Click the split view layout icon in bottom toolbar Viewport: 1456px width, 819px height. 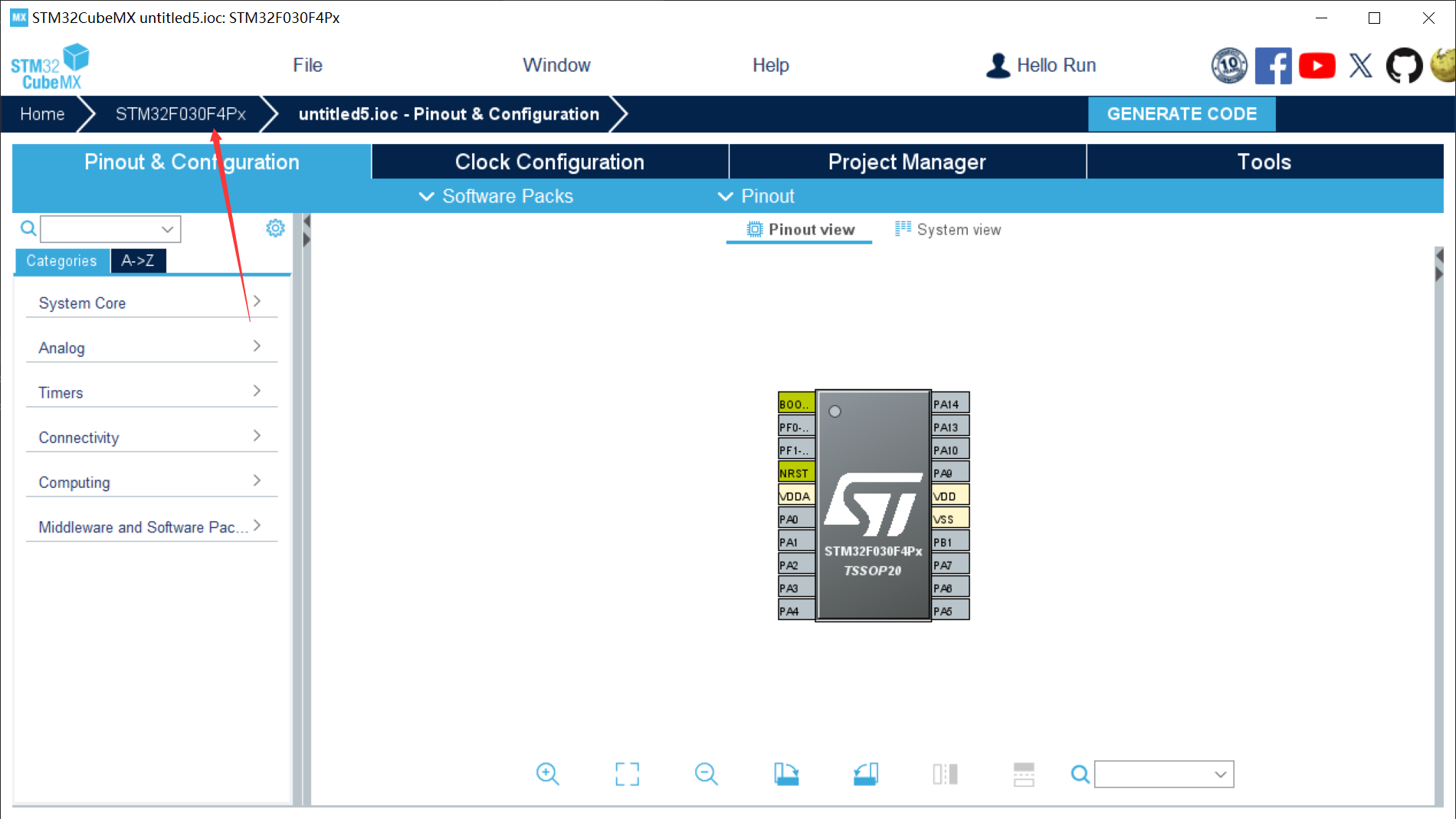tap(1024, 774)
